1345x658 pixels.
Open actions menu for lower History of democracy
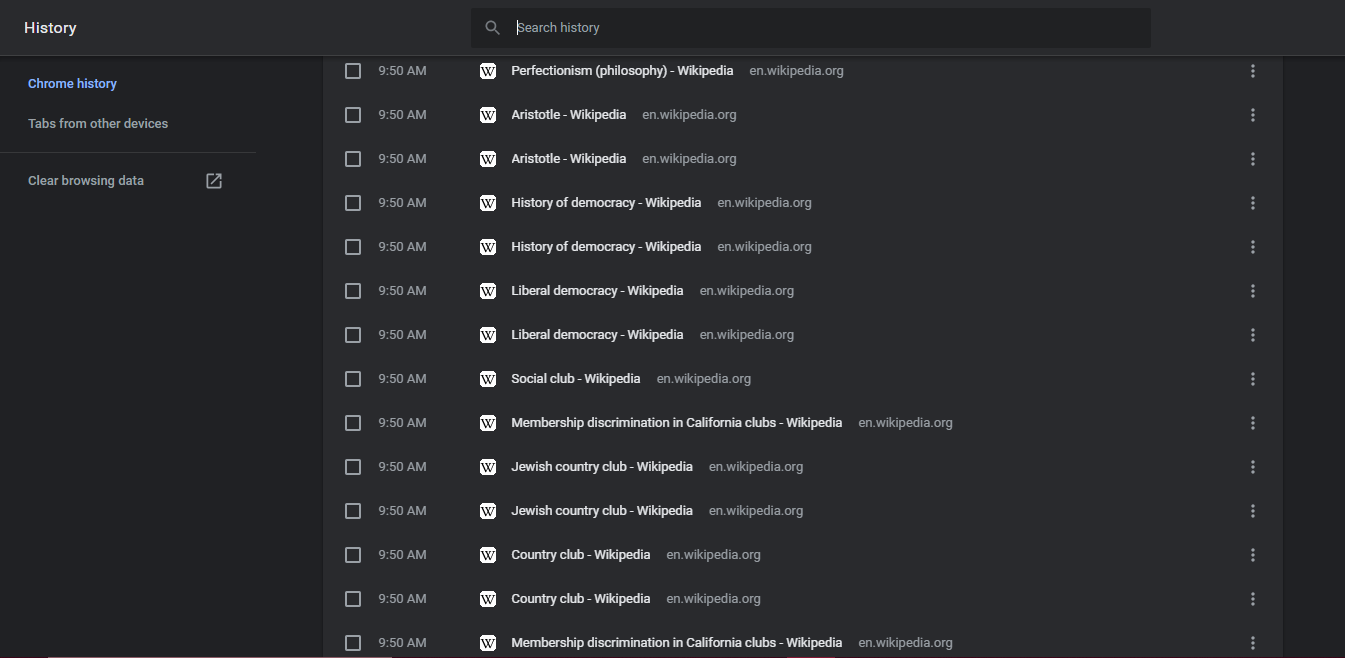pos(1252,247)
